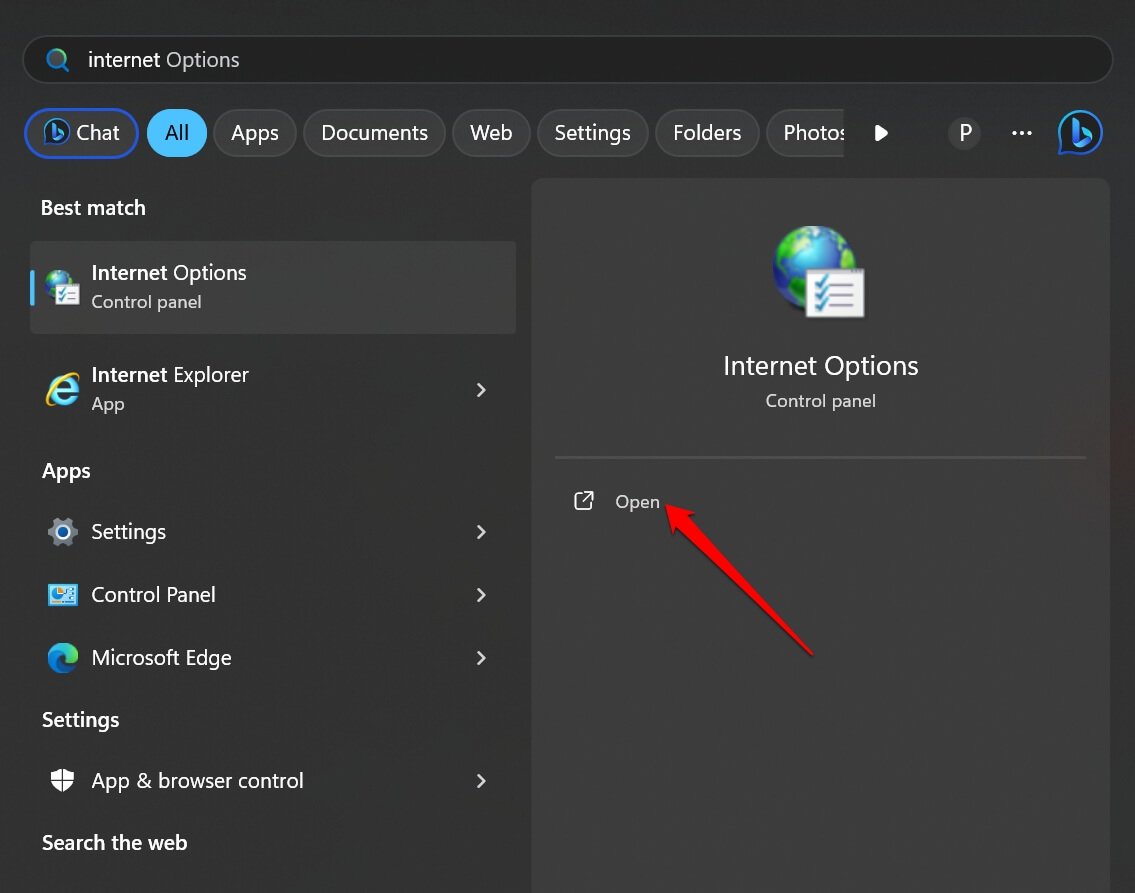This screenshot has height=893, width=1135.
Task: Expand more options for Internet Explorer
Action: pos(481,390)
